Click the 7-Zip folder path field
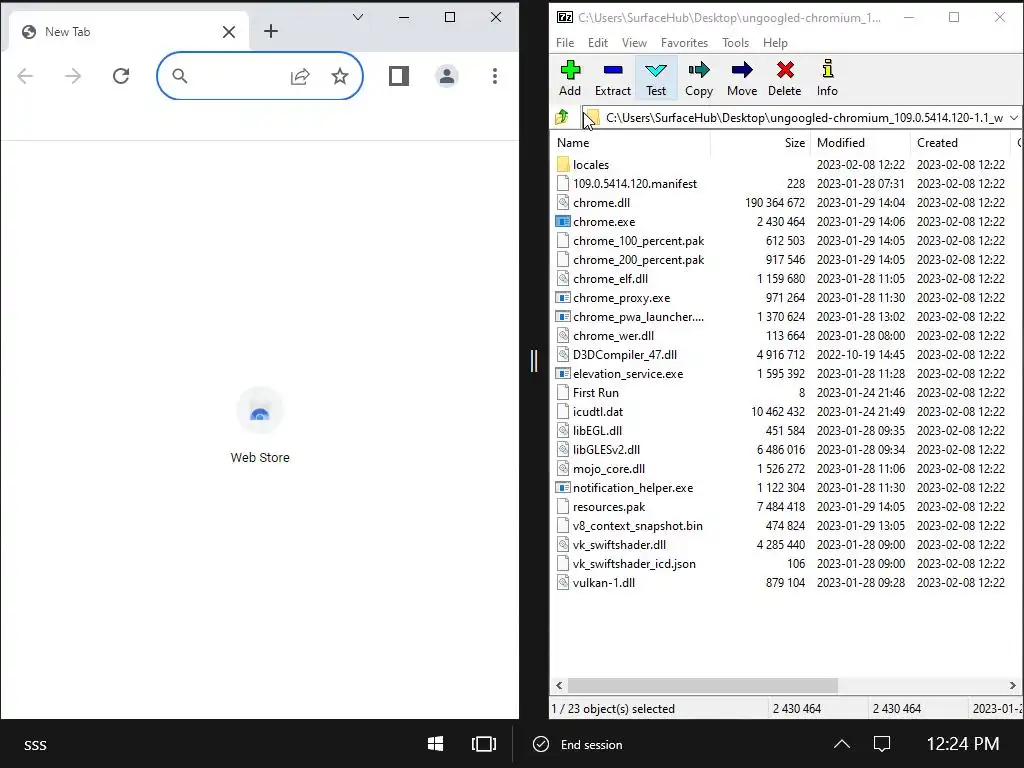This screenshot has height=768, width=1024. (803, 118)
